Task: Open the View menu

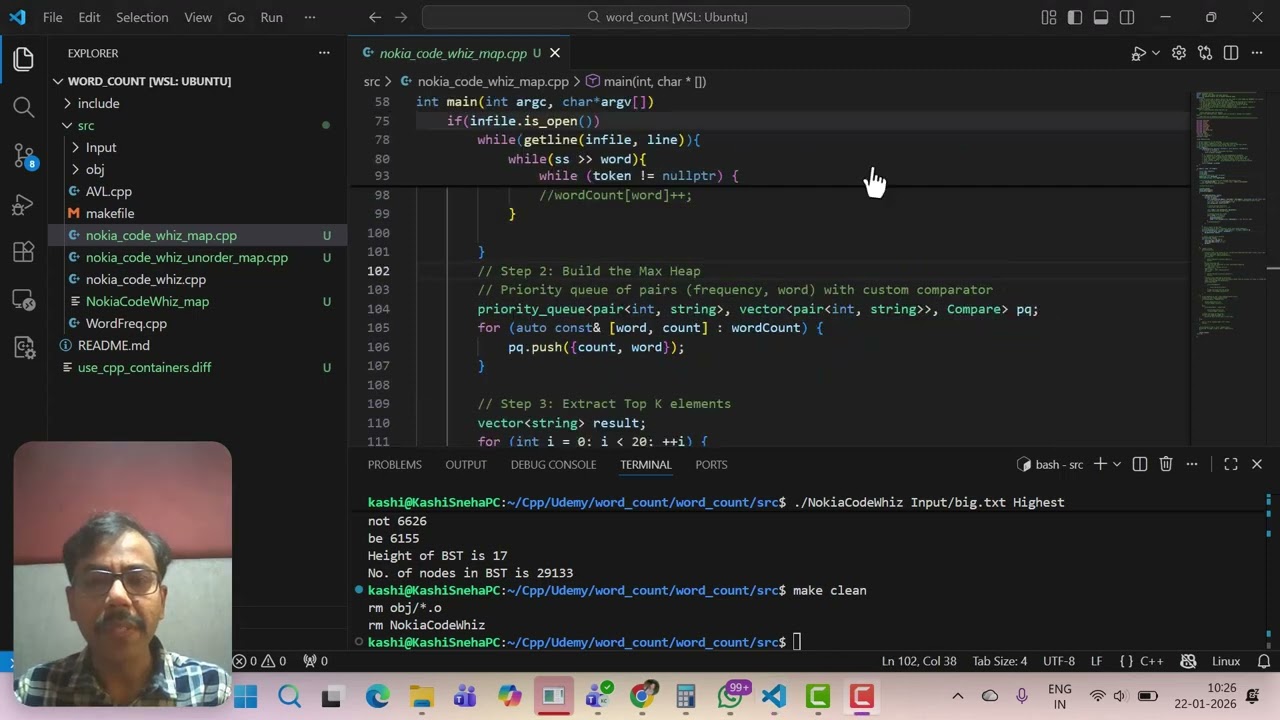Action: [198, 17]
